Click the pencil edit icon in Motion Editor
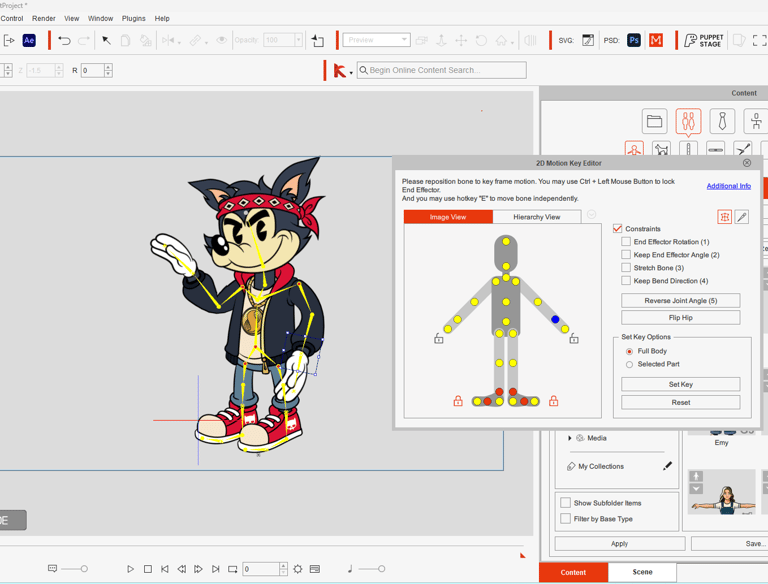 tap(742, 217)
